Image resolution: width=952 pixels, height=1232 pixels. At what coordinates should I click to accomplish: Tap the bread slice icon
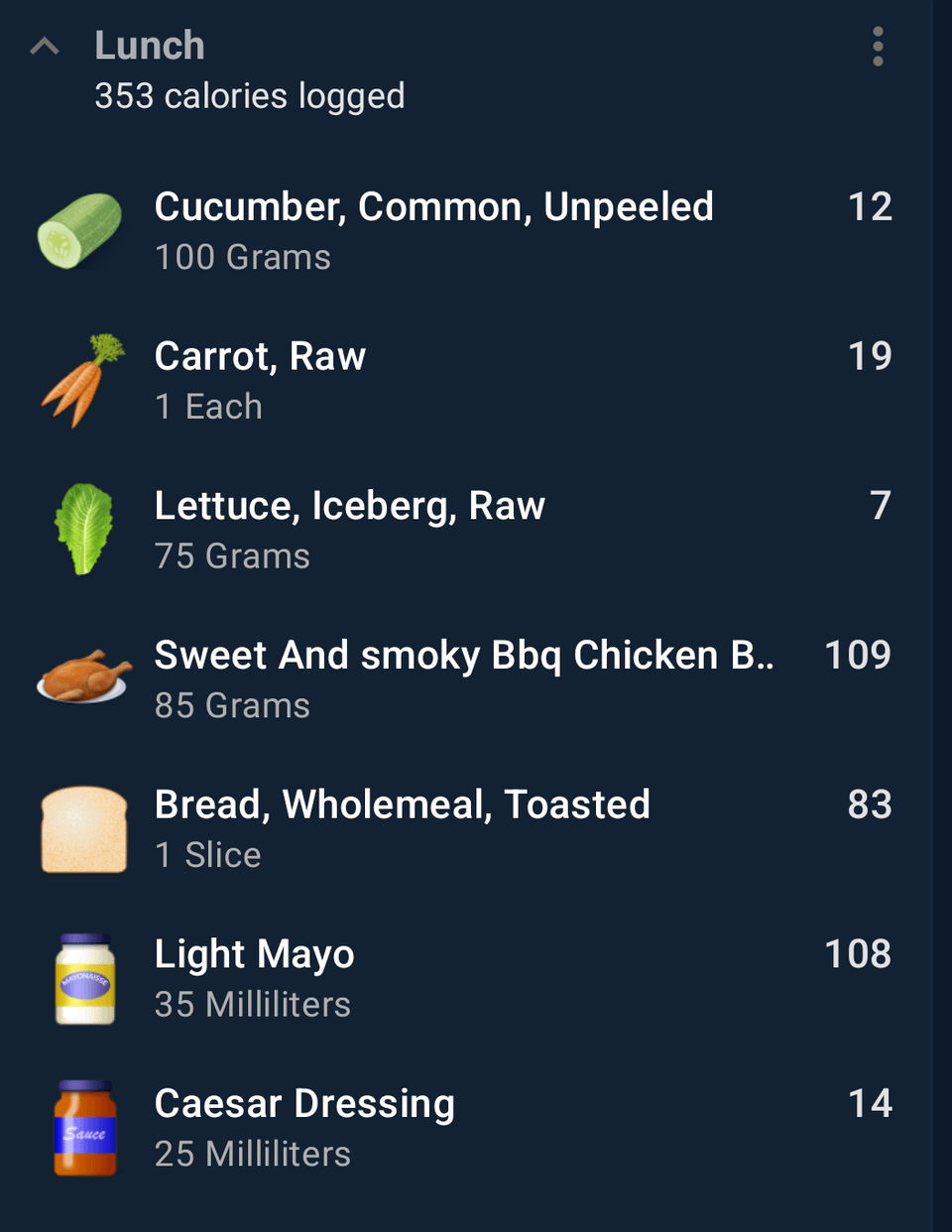point(84,829)
